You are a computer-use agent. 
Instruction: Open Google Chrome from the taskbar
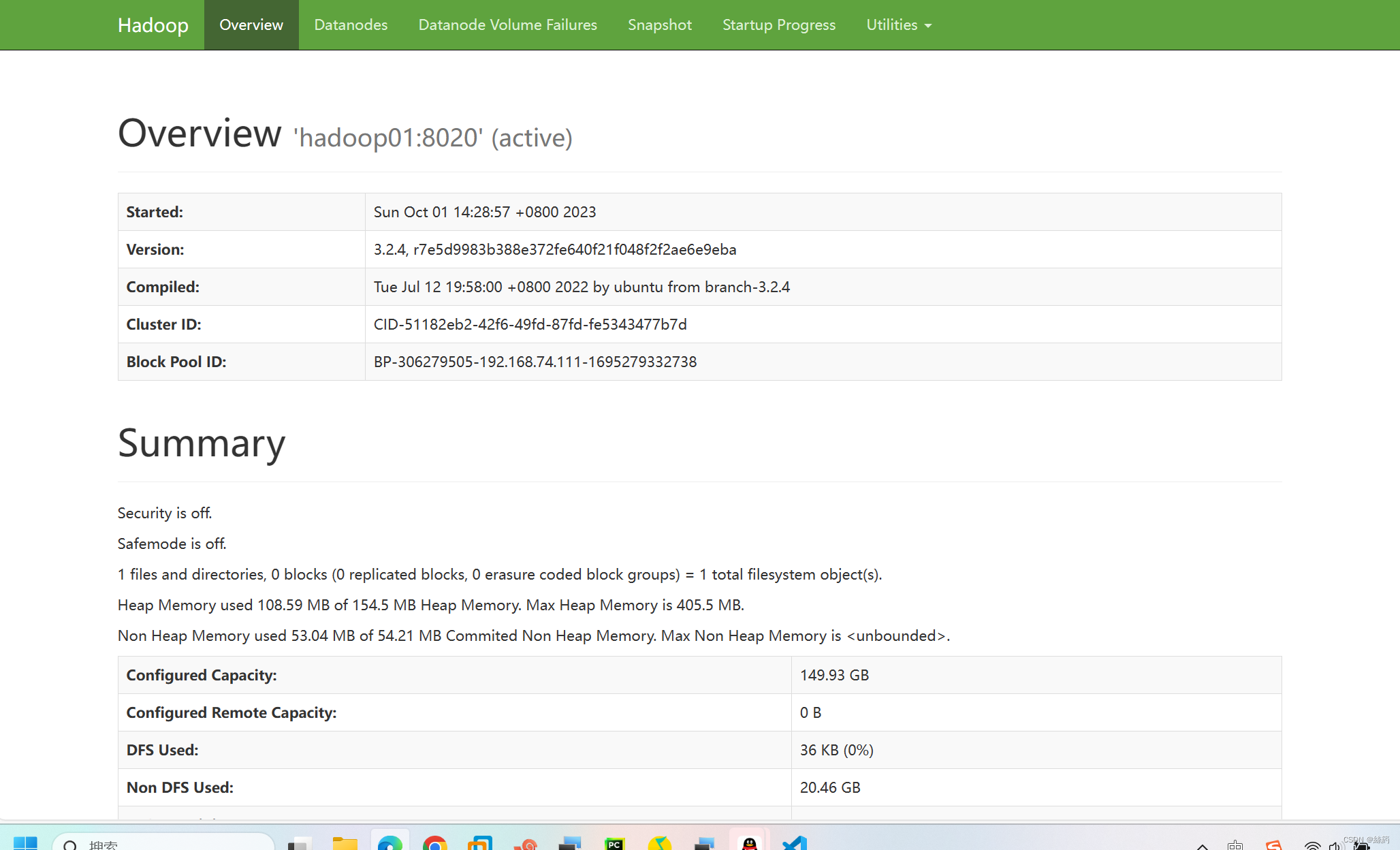pos(435,843)
